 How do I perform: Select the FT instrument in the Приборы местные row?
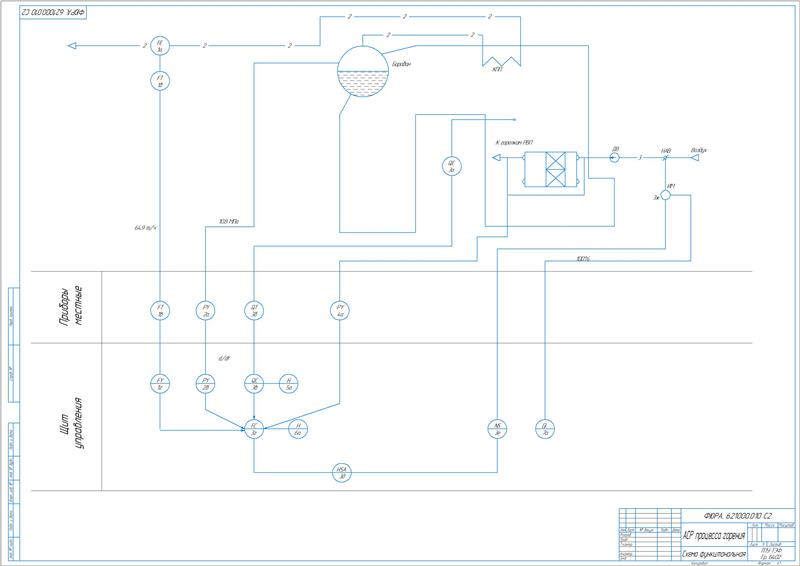click(160, 310)
